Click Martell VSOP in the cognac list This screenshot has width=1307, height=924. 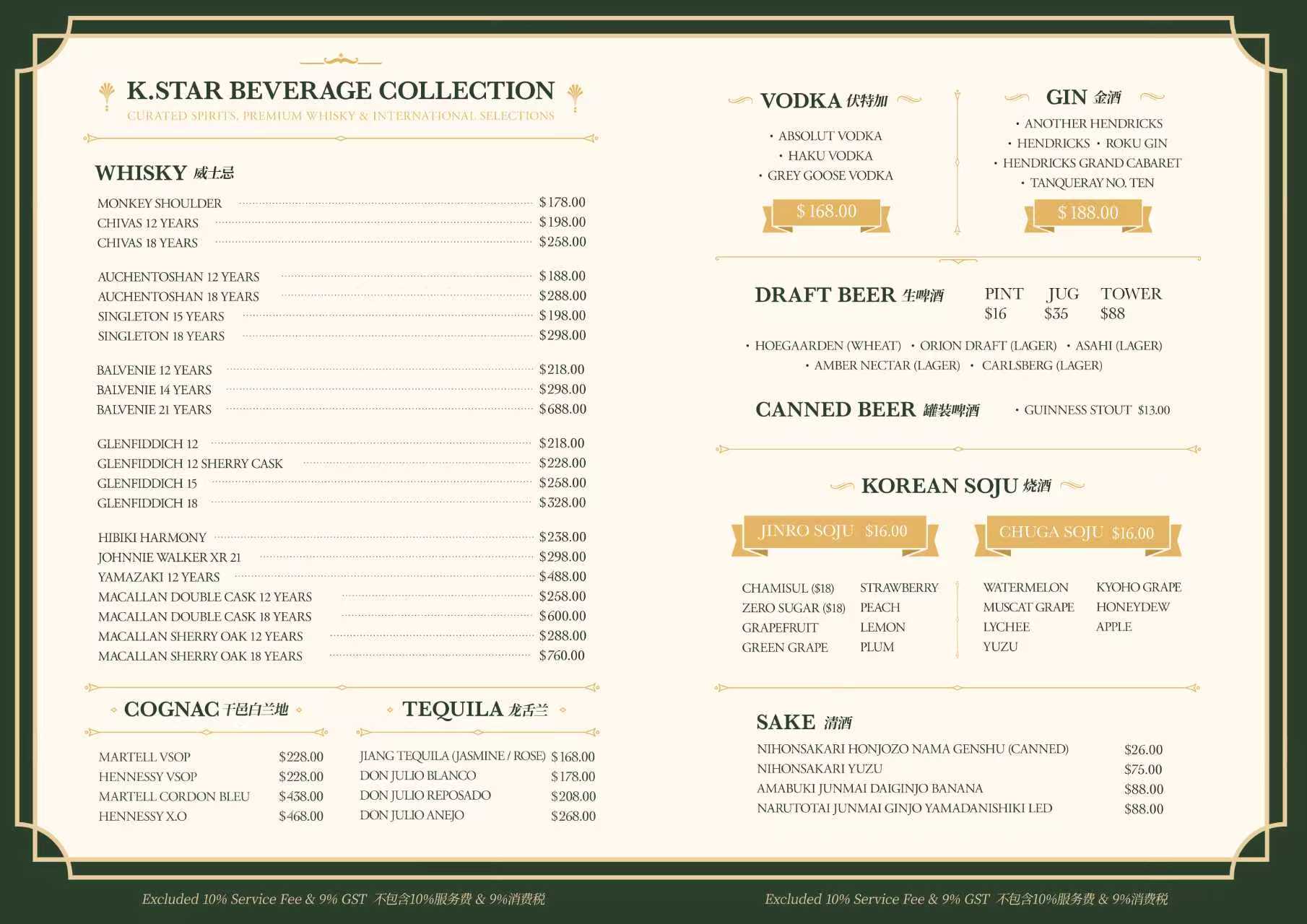coord(144,757)
